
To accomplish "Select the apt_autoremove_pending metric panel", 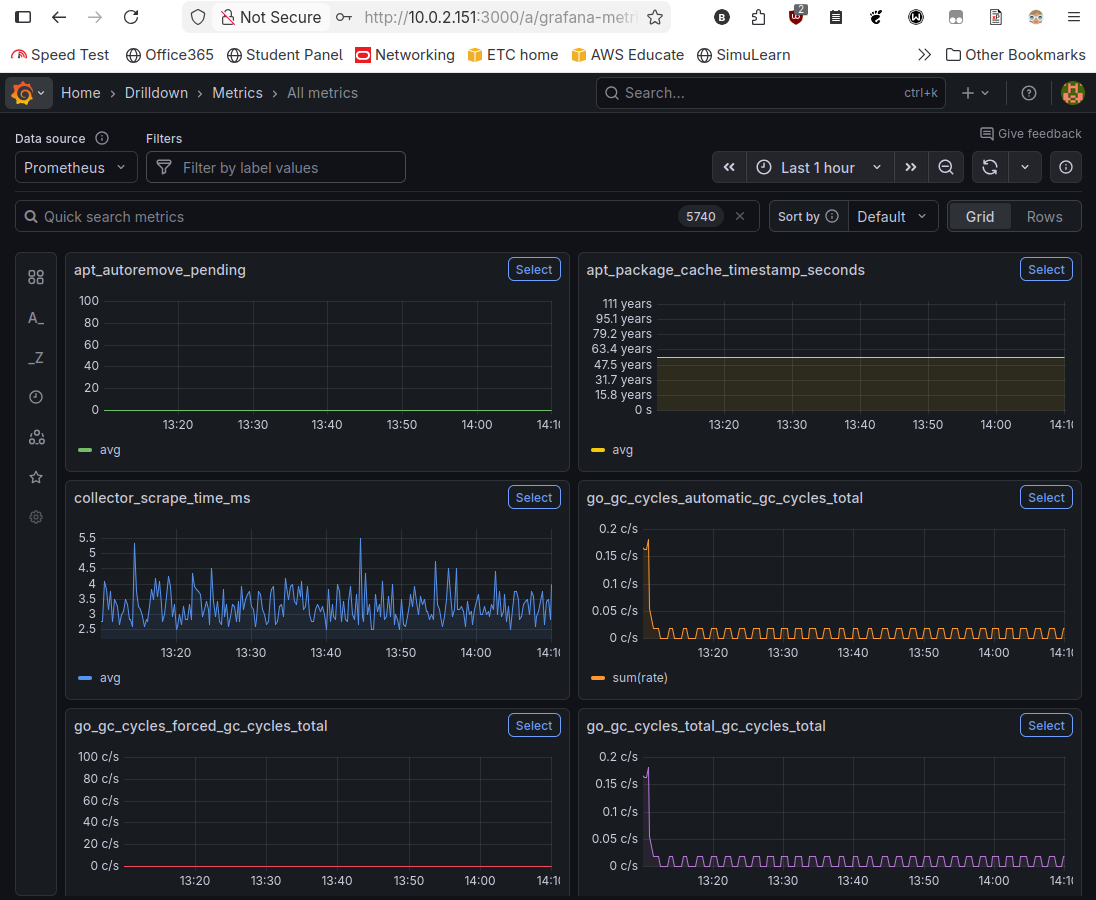I will tap(534, 269).
